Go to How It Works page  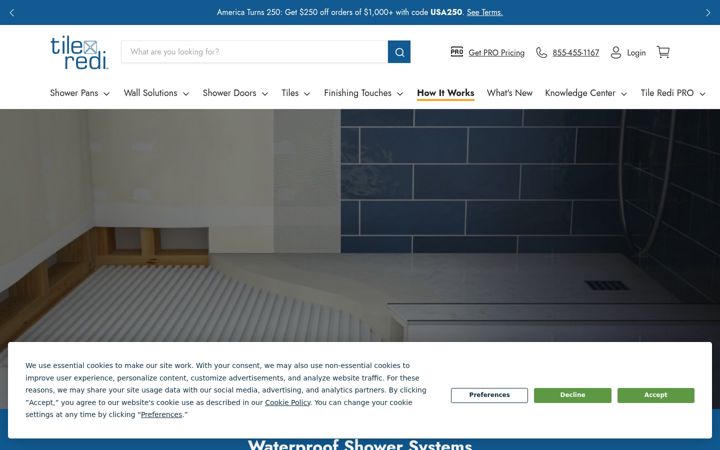[x=445, y=93]
